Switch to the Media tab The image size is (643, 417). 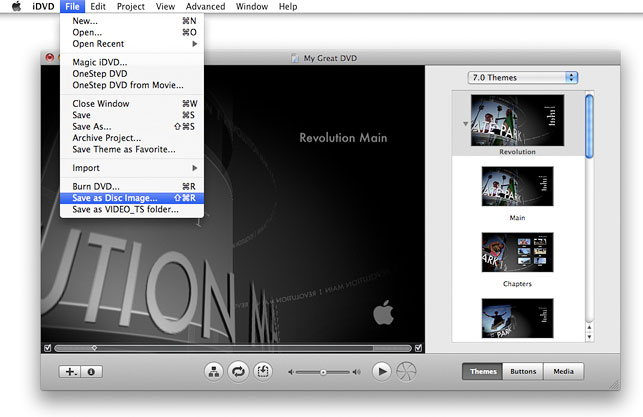point(563,371)
